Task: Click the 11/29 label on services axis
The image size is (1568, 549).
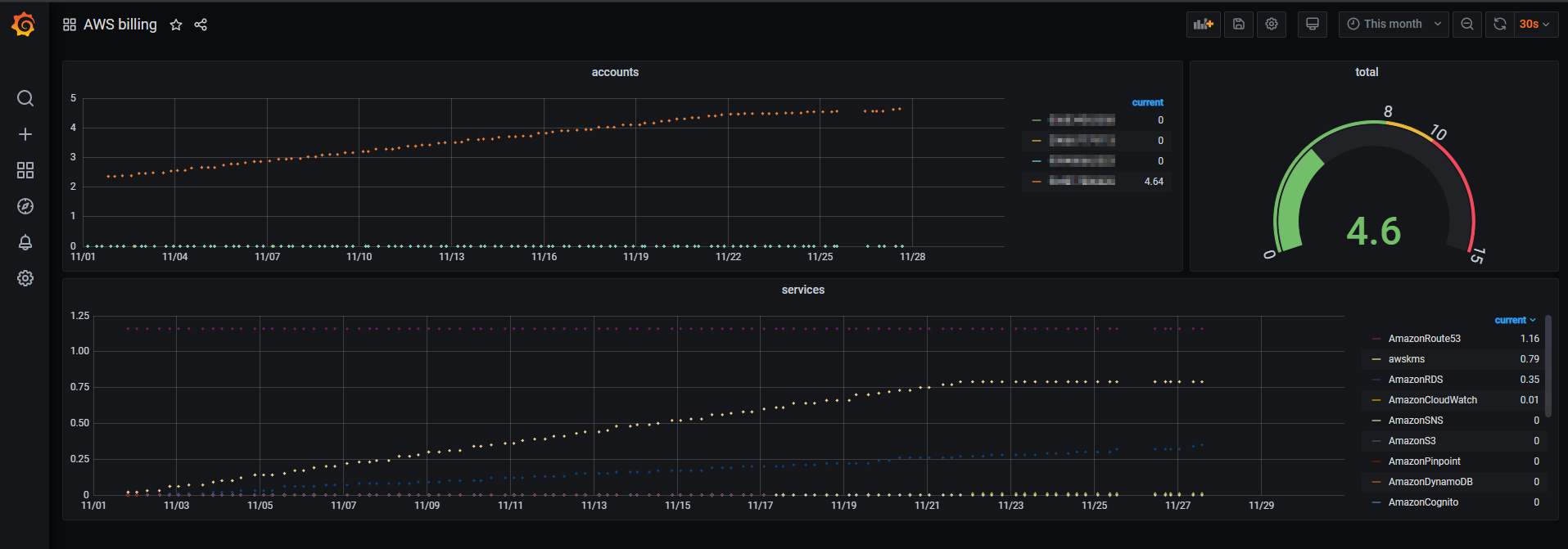Action: coord(1261,506)
